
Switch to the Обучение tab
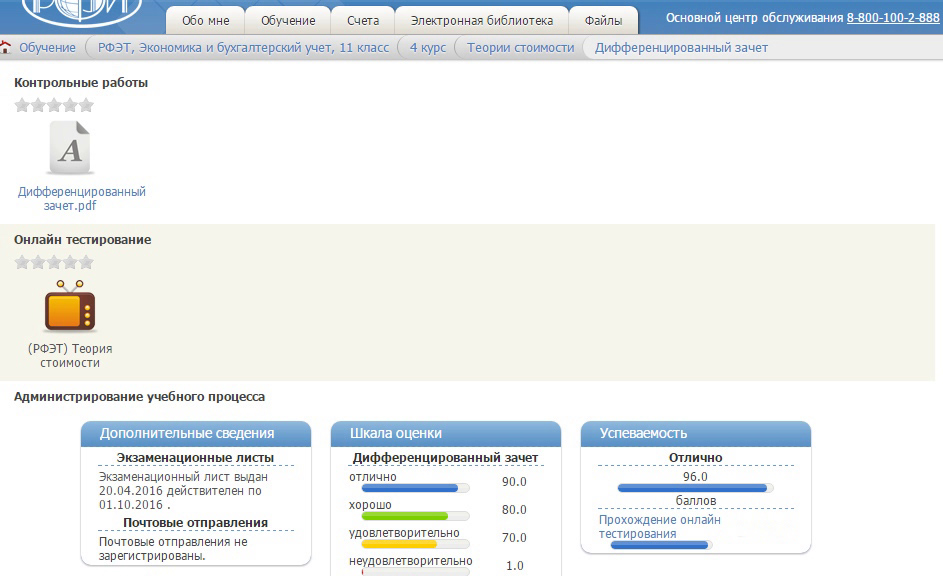[288, 20]
